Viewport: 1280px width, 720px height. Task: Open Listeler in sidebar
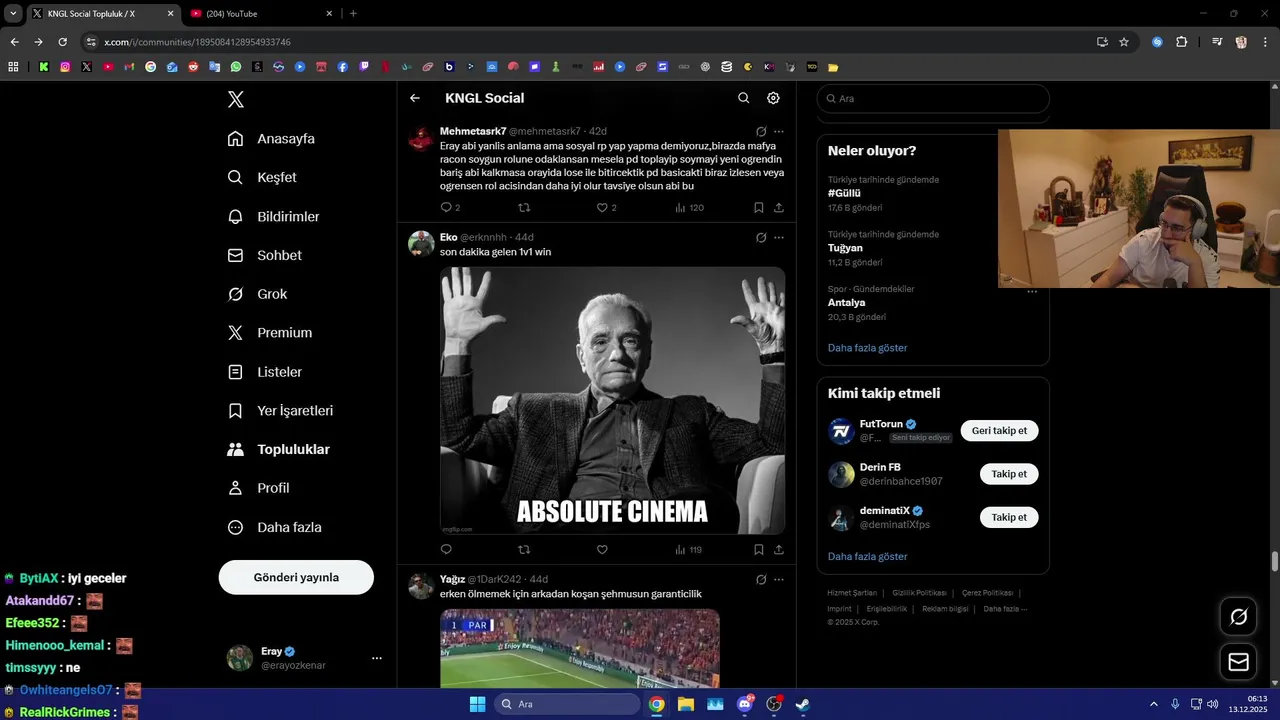coord(264,372)
